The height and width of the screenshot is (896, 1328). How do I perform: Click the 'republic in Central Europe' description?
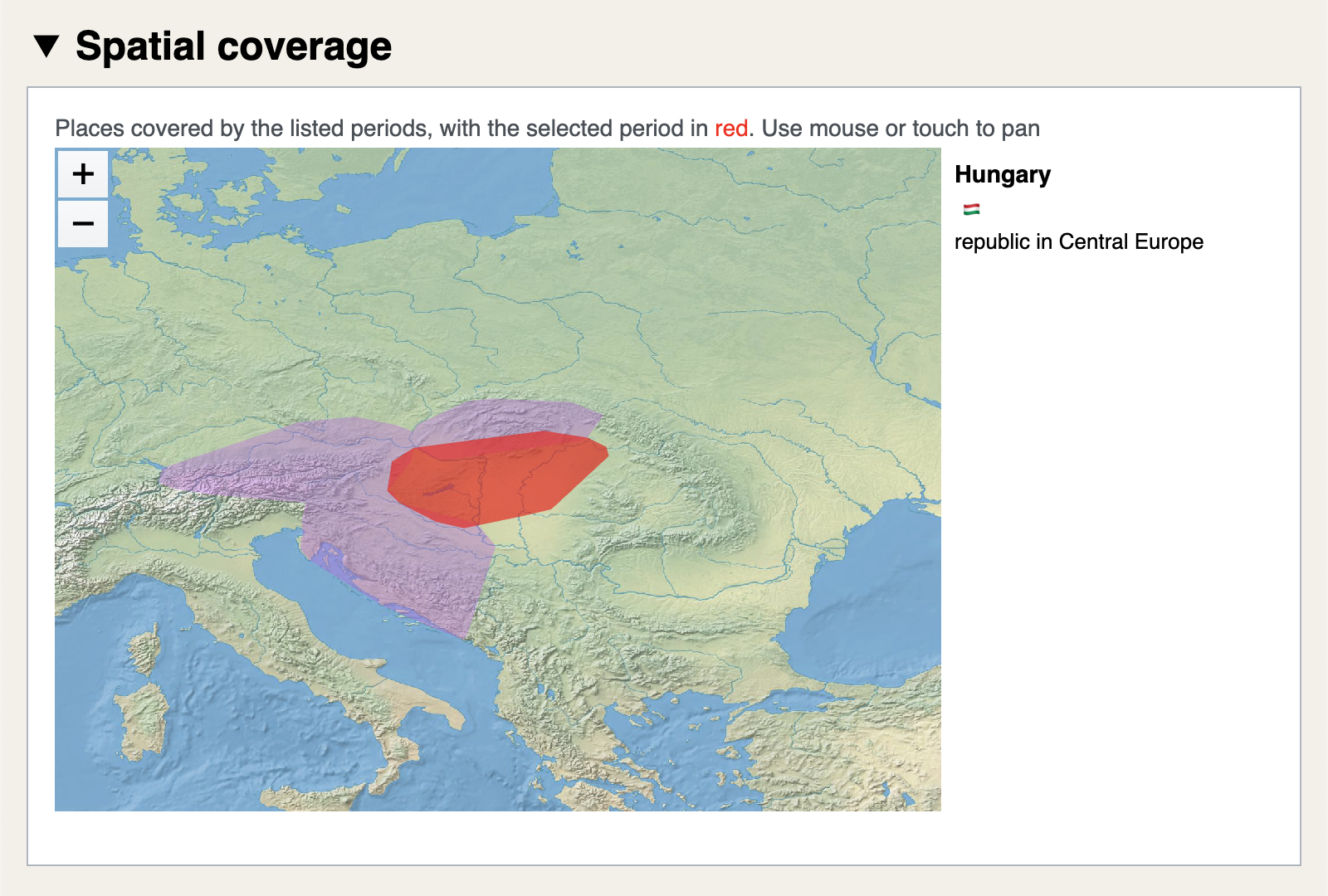[1078, 241]
